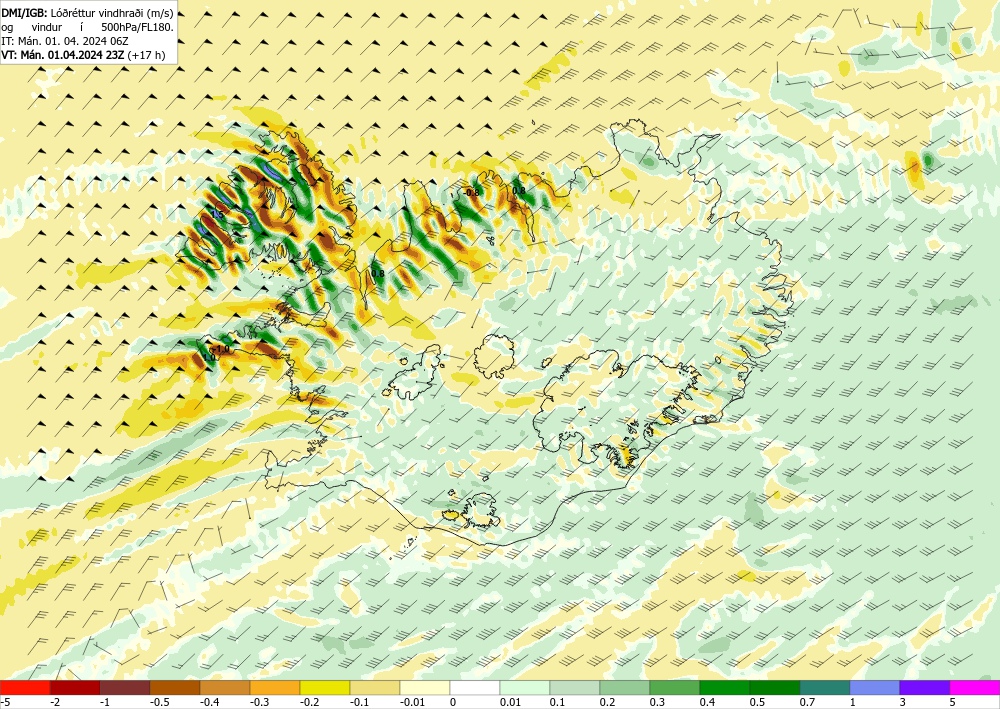Click the legend scale label "0.1"
This screenshot has height=709, width=1000.
click(x=557, y=702)
